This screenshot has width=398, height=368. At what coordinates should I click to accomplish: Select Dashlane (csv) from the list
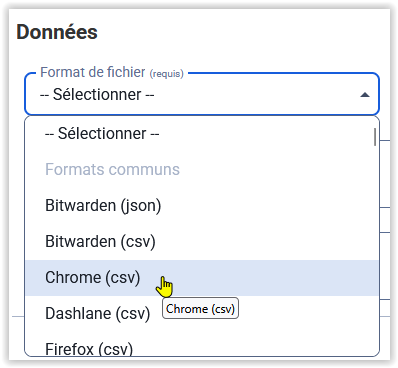[202, 313]
